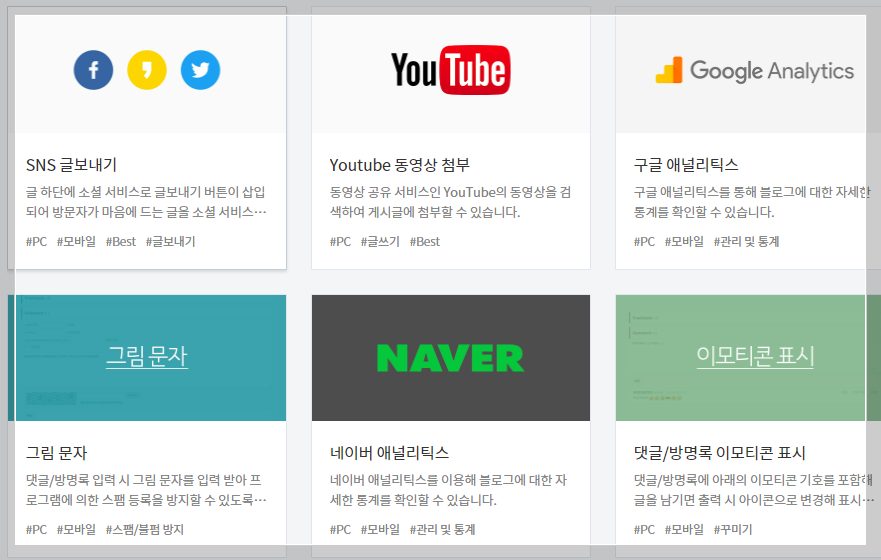Click the Twitter bird icon
The height and width of the screenshot is (560, 881).
pyautogui.click(x=201, y=70)
